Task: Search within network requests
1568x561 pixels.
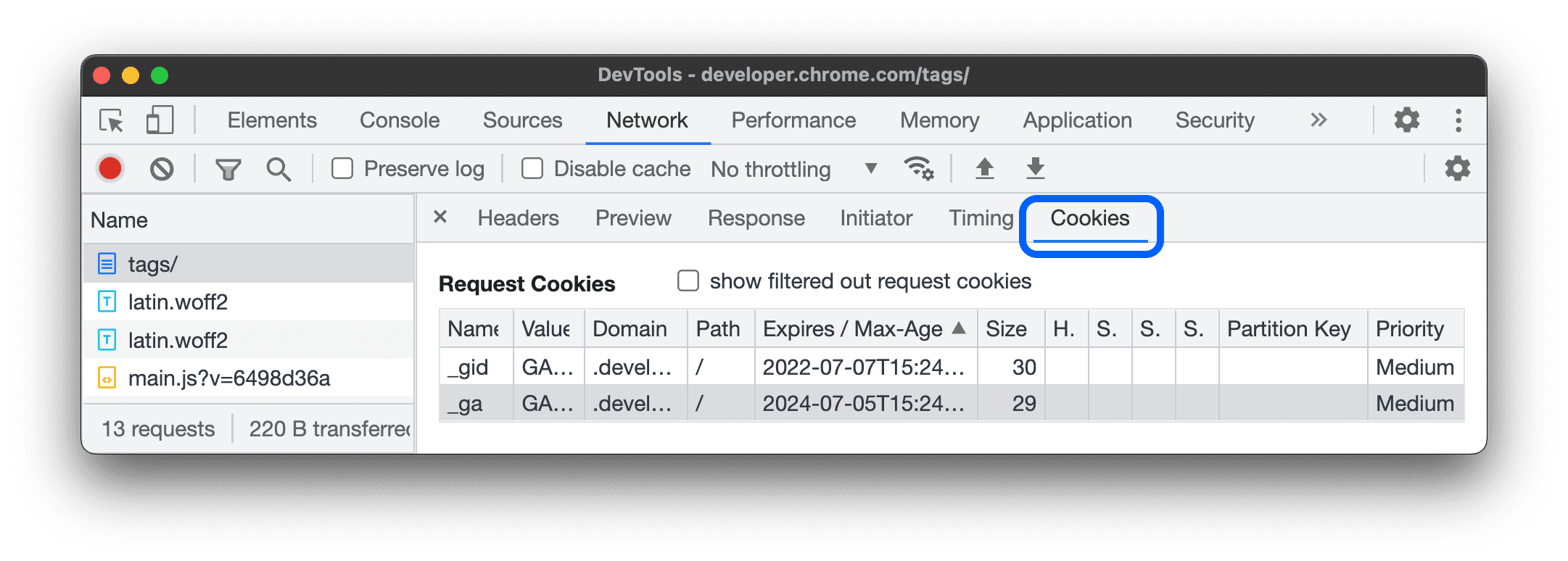Action: pyautogui.click(x=278, y=168)
